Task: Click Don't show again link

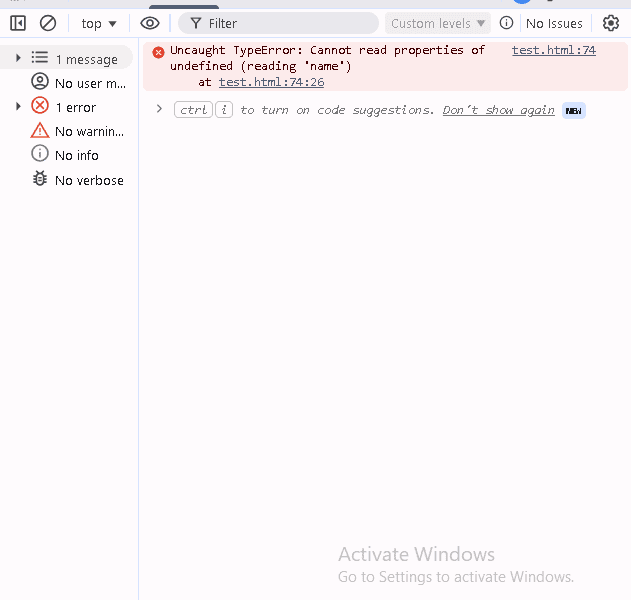Action: pos(498,110)
